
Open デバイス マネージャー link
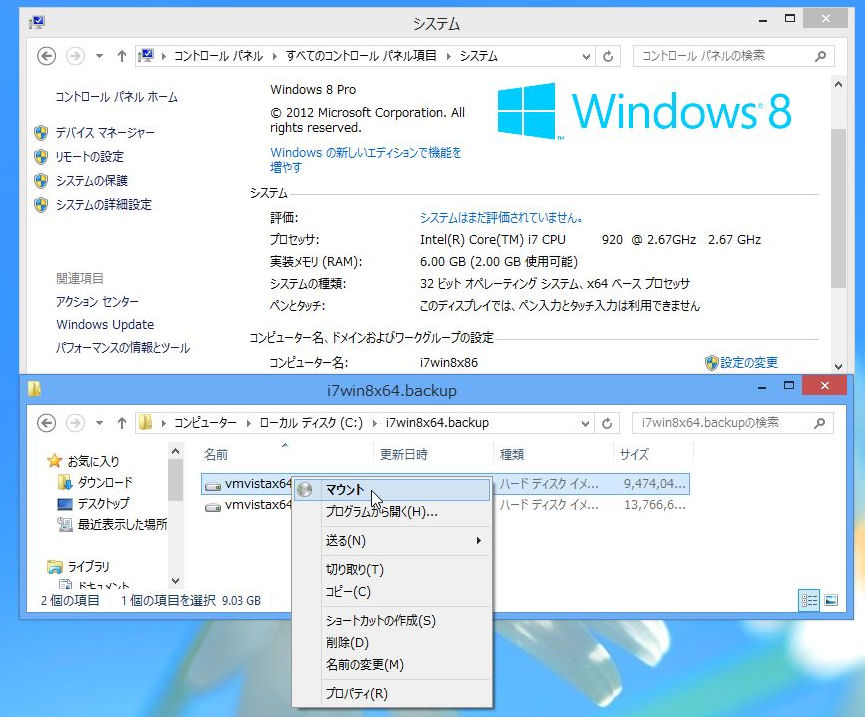(x=105, y=132)
